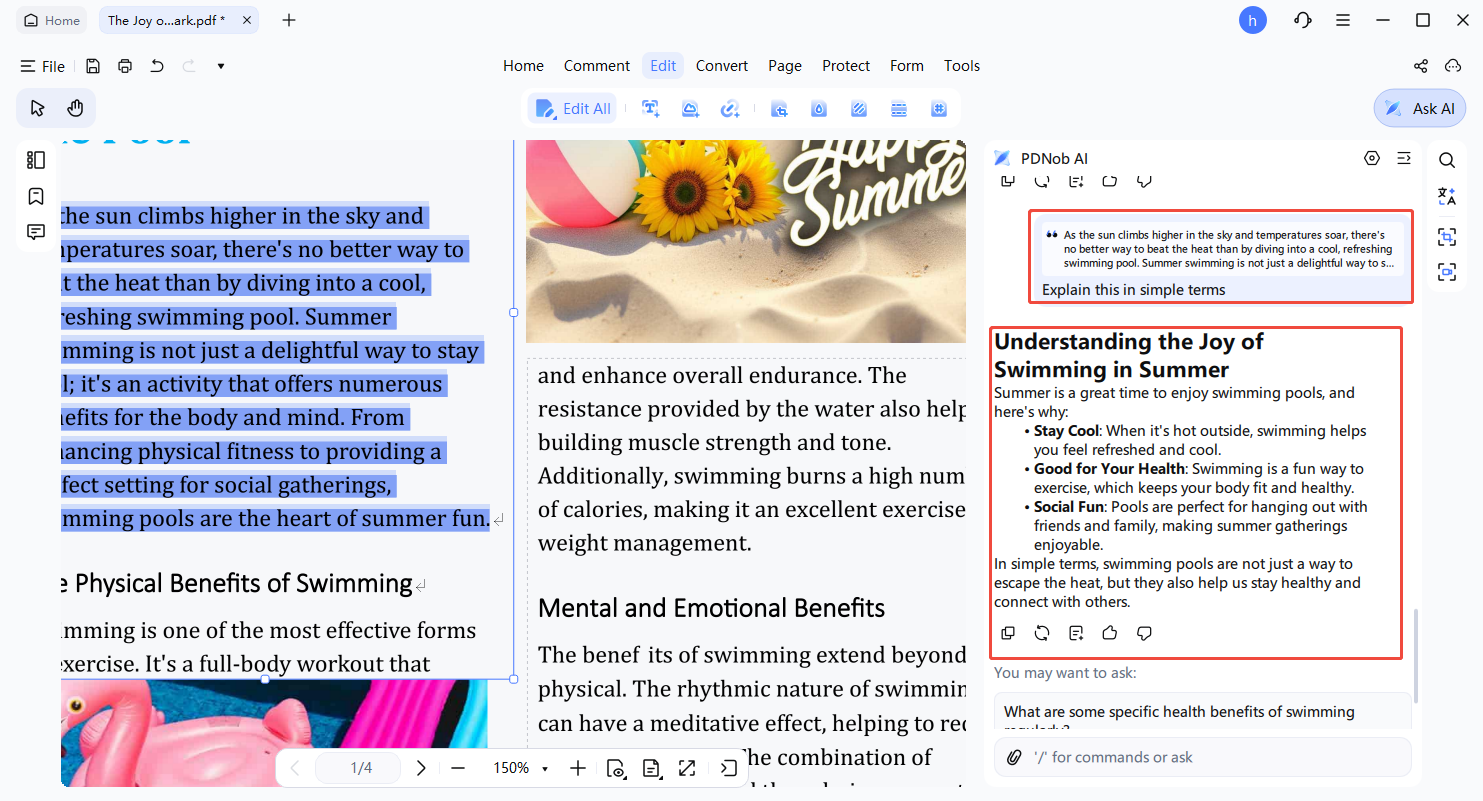Click the AI panel vertical scrollbar
Viewport: 1483px width, 801px height.
[x=1415, y=650]
